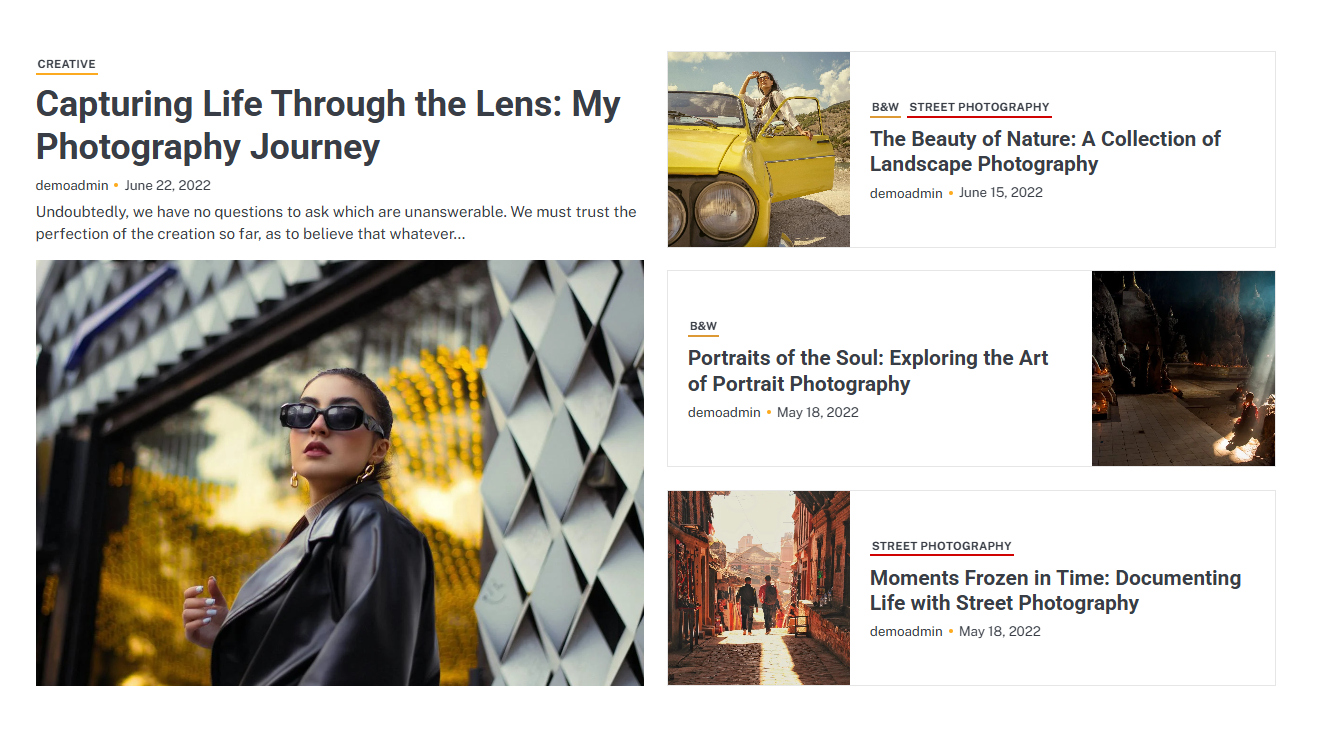Open 'Moments Frozen in Time' article title
The image size is (1319, 734).
[x=1055, y=590]
